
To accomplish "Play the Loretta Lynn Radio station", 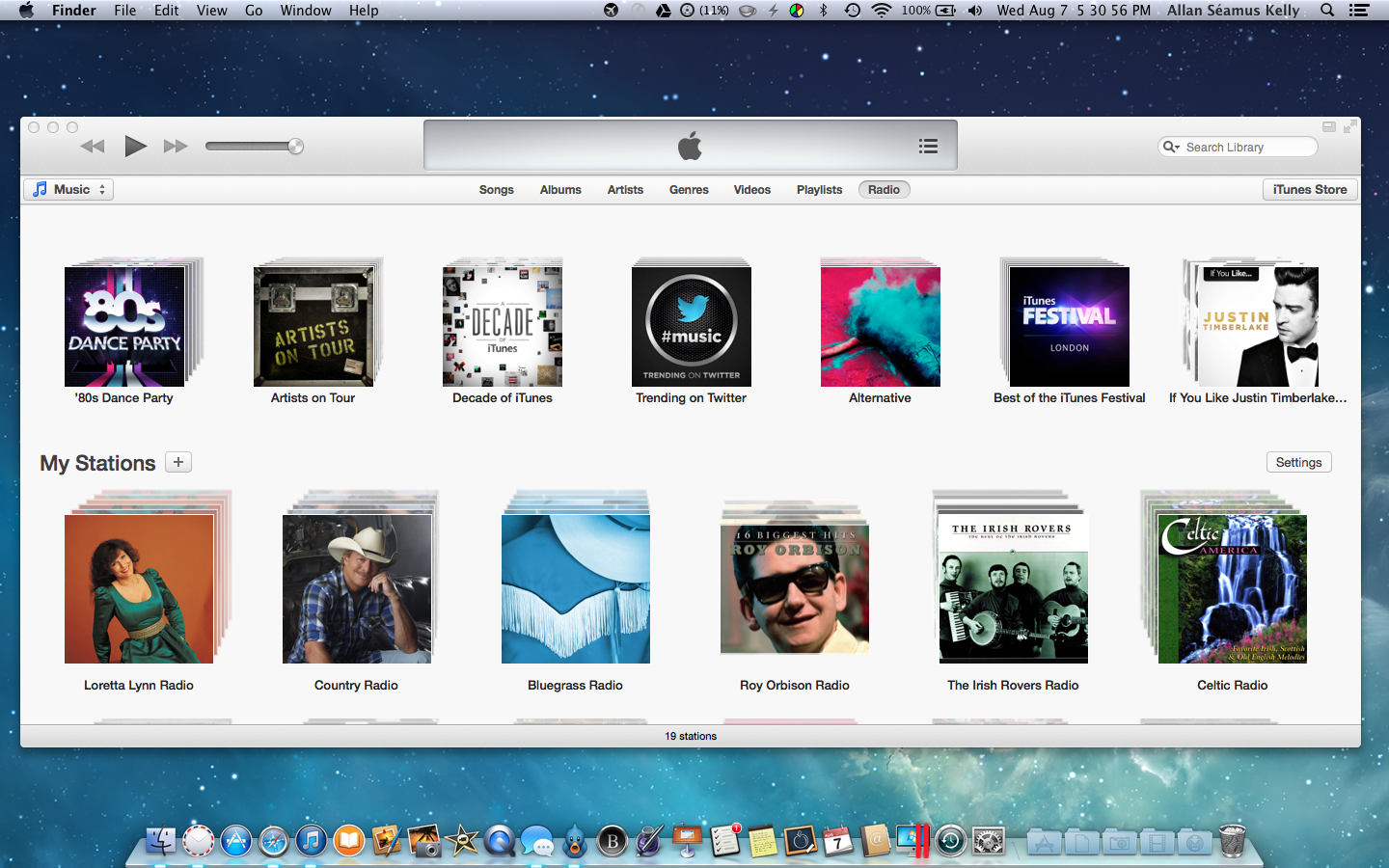I will [x=139, y=589].
